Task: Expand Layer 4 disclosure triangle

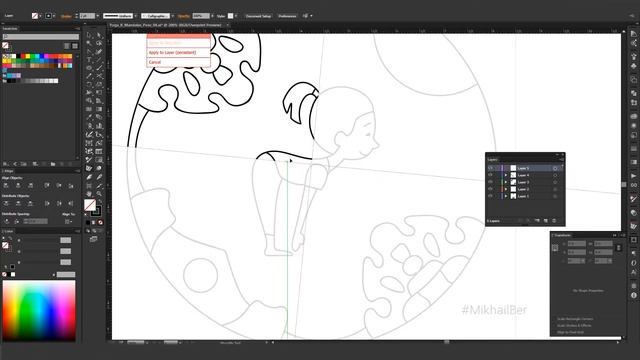Action: (x=506, y=175)
